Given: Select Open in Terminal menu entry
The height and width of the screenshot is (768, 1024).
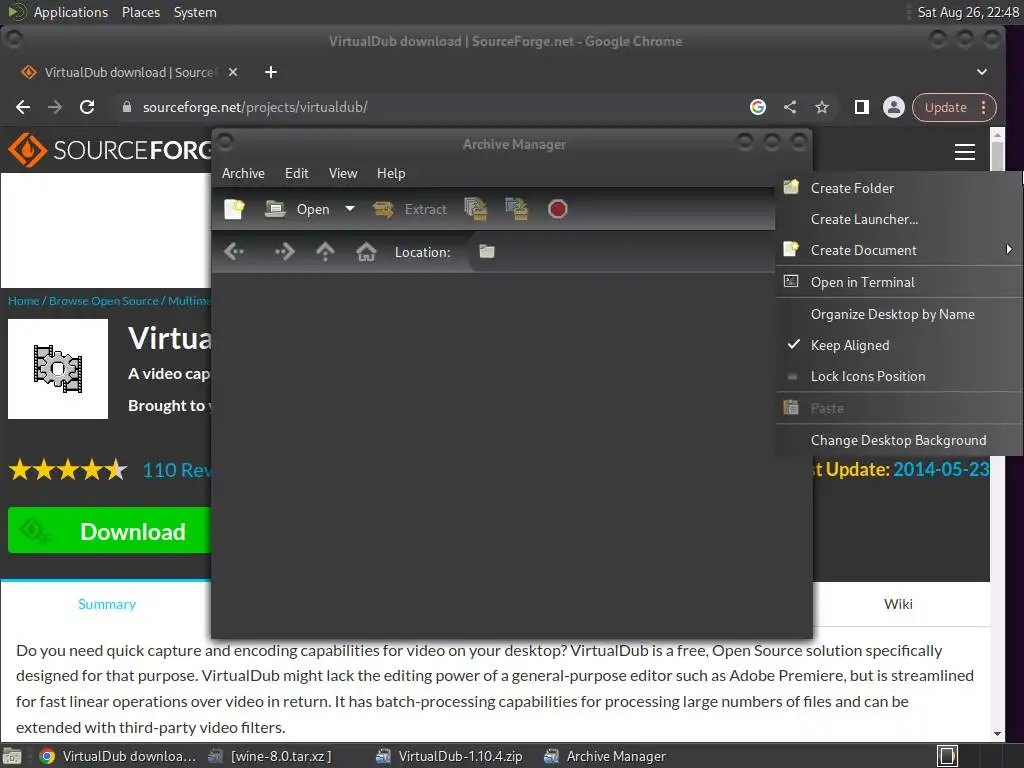Looking at the screenshot, I should click(x=899, y=282).
